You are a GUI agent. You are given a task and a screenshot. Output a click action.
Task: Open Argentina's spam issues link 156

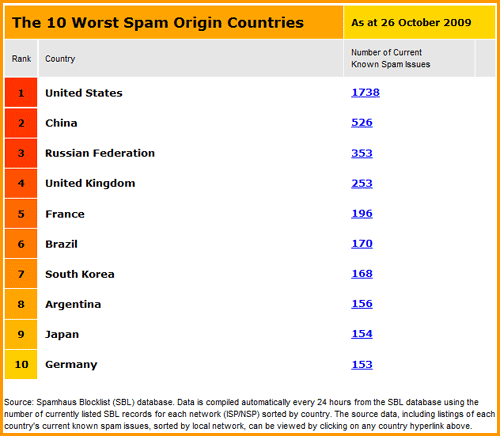pos(362,304)
